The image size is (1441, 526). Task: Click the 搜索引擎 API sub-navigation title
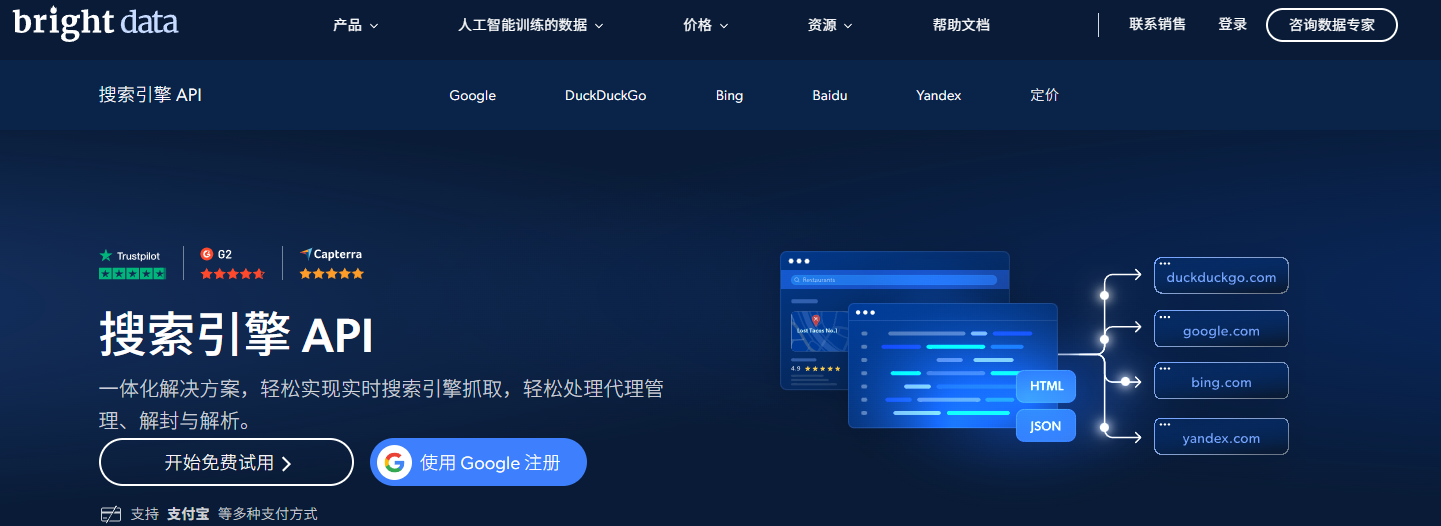pyautogui.click(x=150, y=95)
